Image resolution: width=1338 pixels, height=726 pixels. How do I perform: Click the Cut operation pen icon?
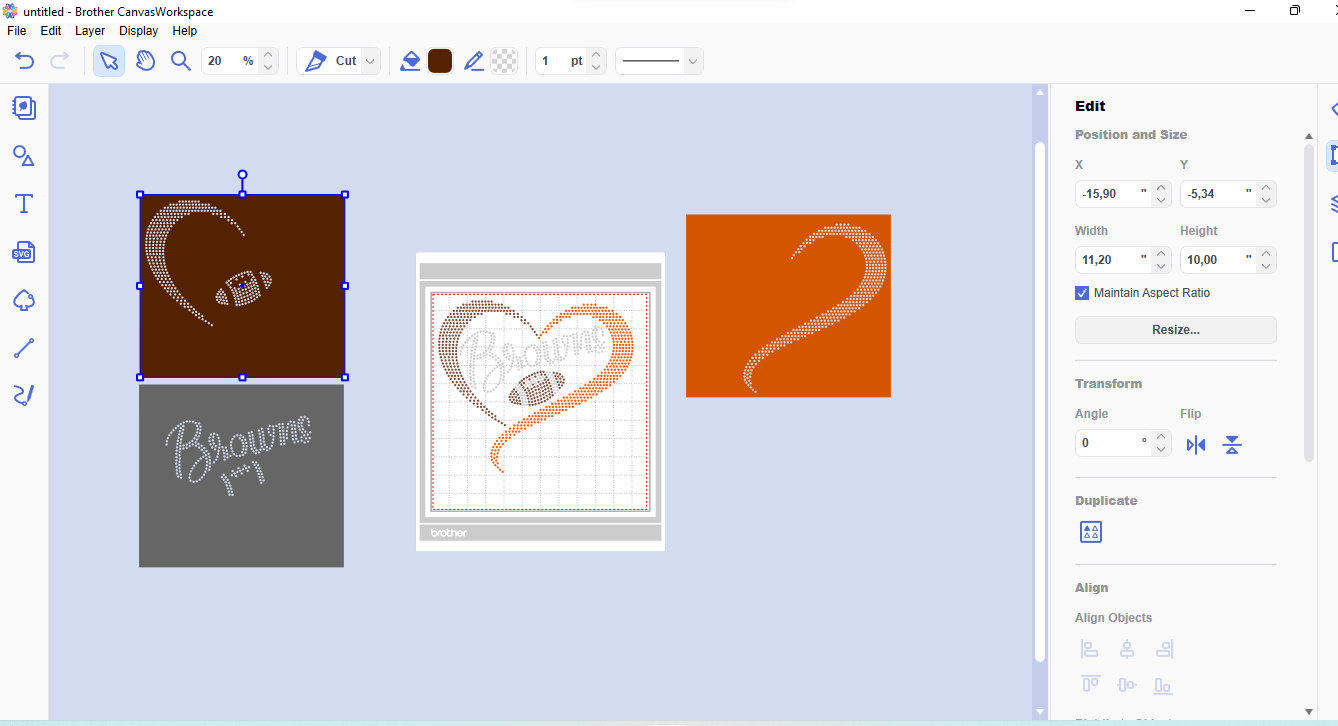coord(316,61)
